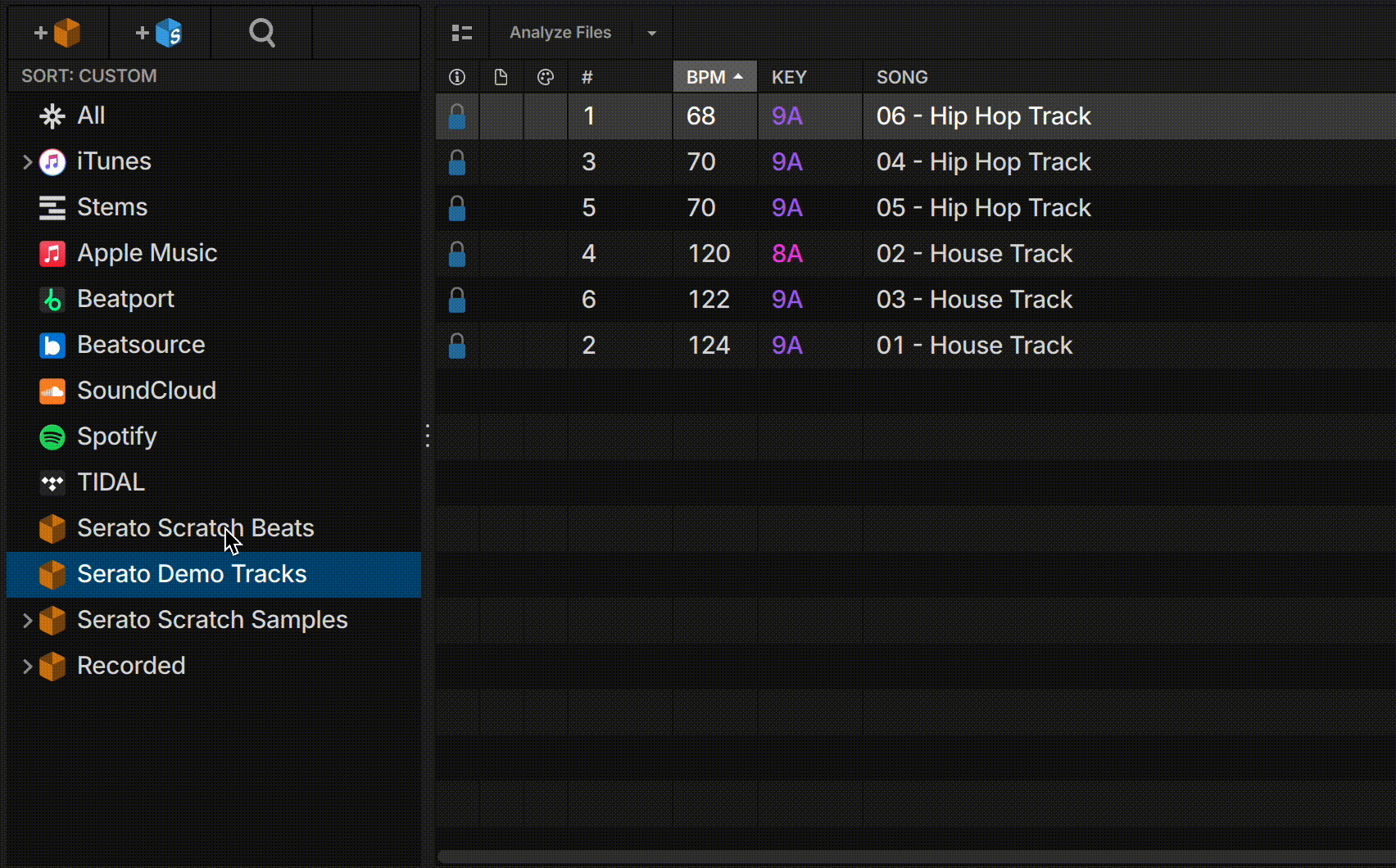The height and width of the screenshot is (868, 1396).
Task: Click SORT: CUSTOM label
Action: pos(89,76)
